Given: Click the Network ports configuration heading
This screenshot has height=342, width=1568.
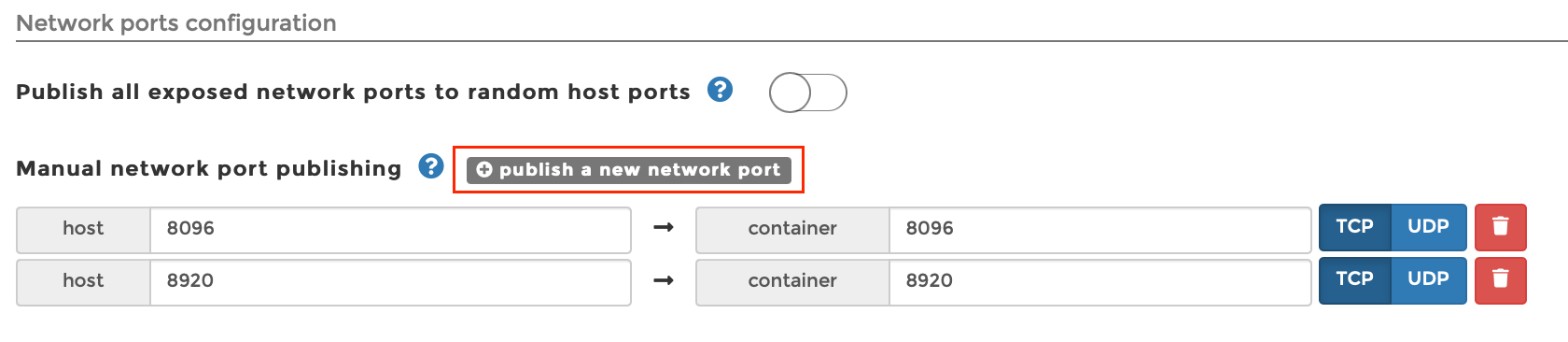Looking at the screenshot, I should 176,23.
